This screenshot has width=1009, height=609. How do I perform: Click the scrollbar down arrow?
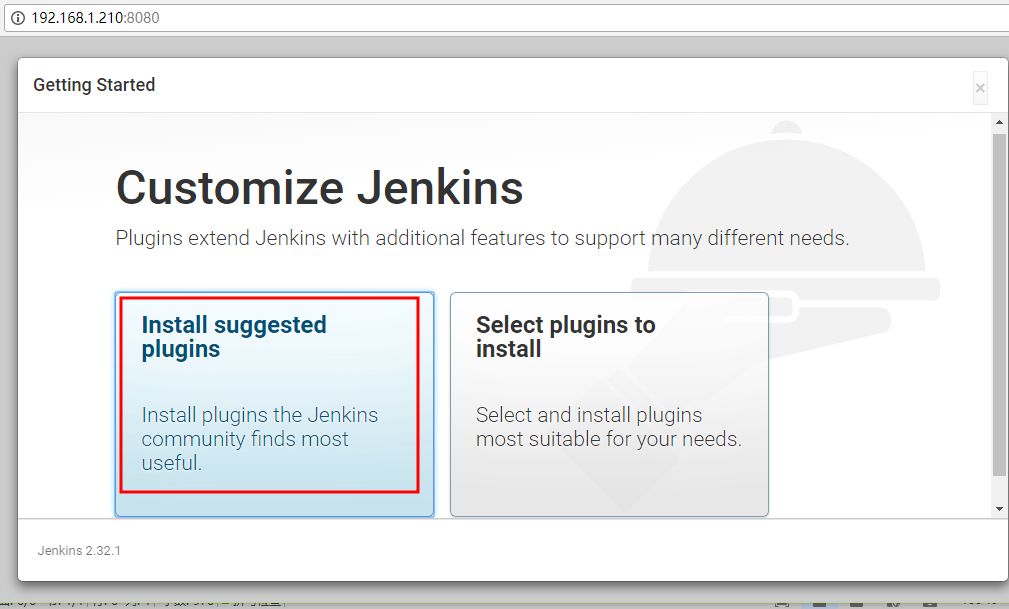999,509
